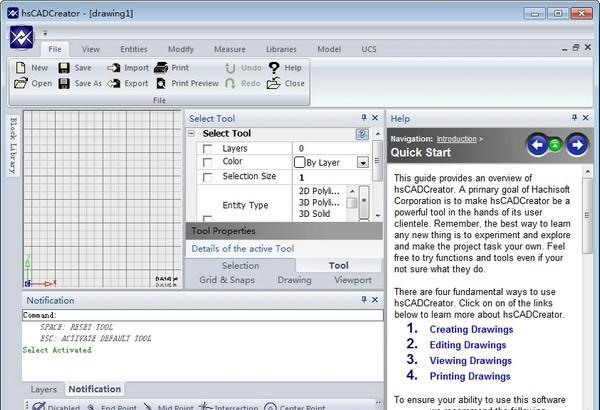The image size is (600, 410).
Task: Click the Help pane scroll-up arrow
Action: point(587,172)
